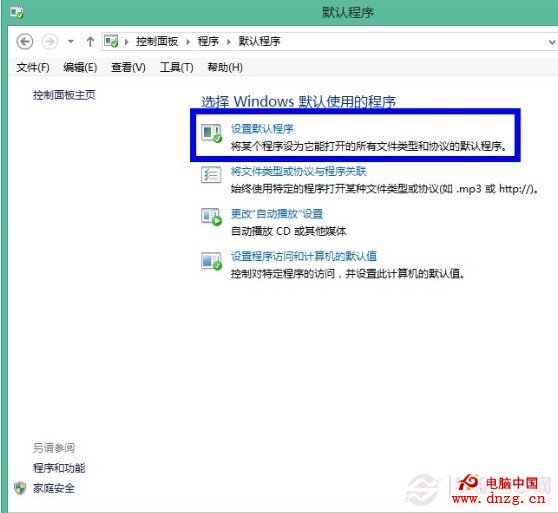Open the recent locations dropdown arrow
The height and width of the screenshot is (513, 558).
71,42
